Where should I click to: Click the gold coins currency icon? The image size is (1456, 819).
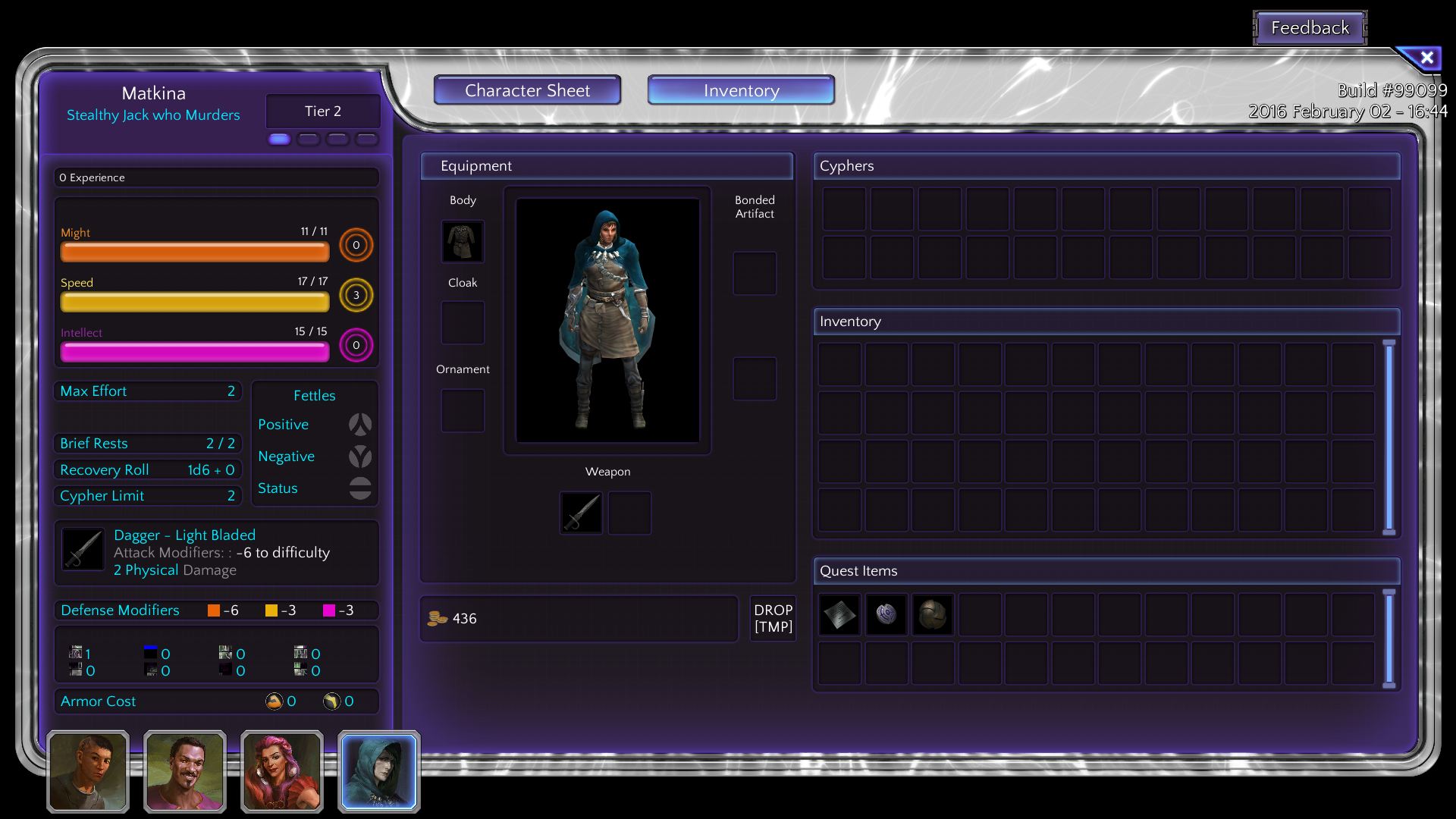[x=438, y=619]
